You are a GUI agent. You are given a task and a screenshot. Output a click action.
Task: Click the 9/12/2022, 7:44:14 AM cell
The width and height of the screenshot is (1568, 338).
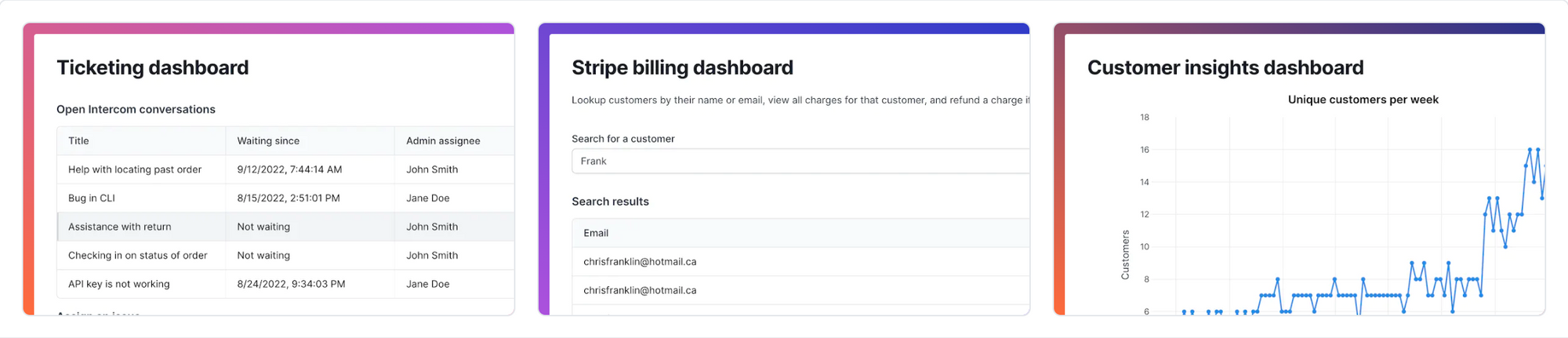click(289, 169)
